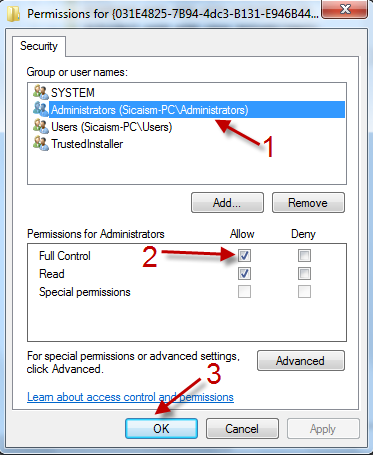Viewport: 373px width, 455px height.
Task: Select Users (Sicaism-PC\Users) entry
Action: pyautogui.click(x=111, y=127)
